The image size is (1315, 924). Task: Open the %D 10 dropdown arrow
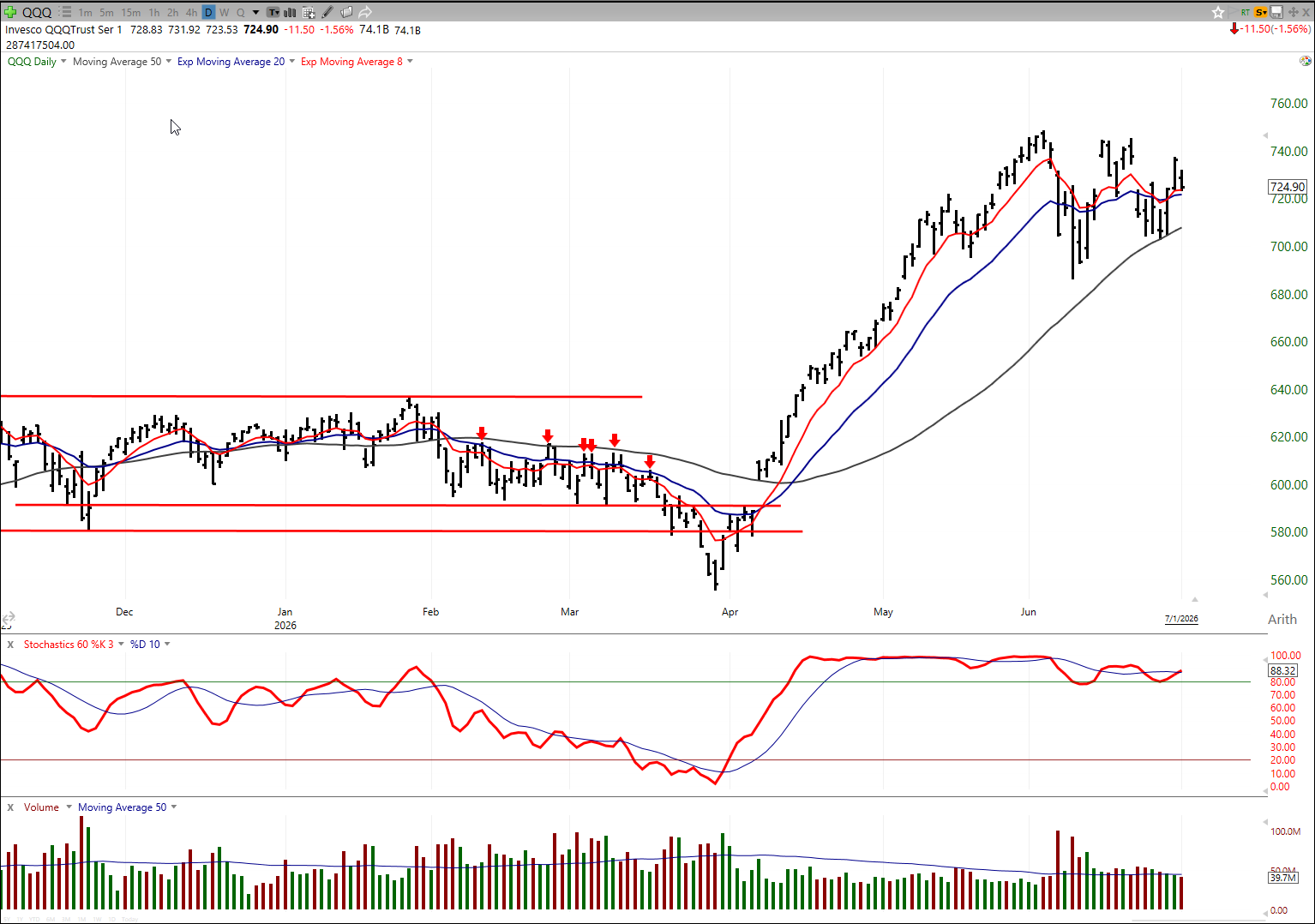coord(167,645)
